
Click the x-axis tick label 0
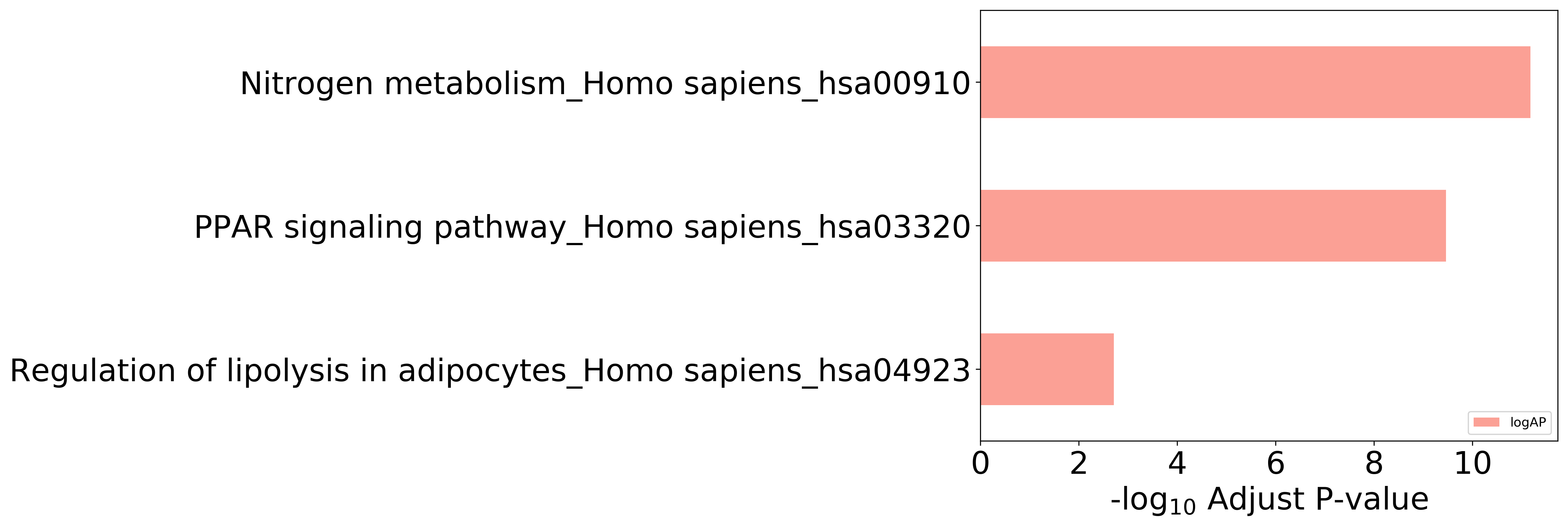(981, 463)
